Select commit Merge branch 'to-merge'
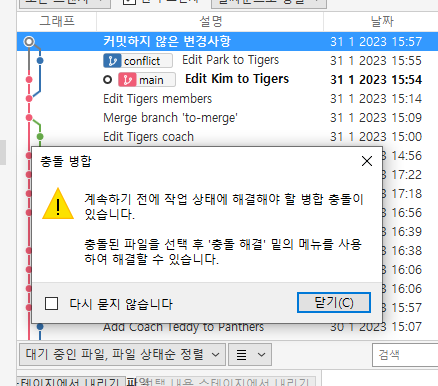 170,118
